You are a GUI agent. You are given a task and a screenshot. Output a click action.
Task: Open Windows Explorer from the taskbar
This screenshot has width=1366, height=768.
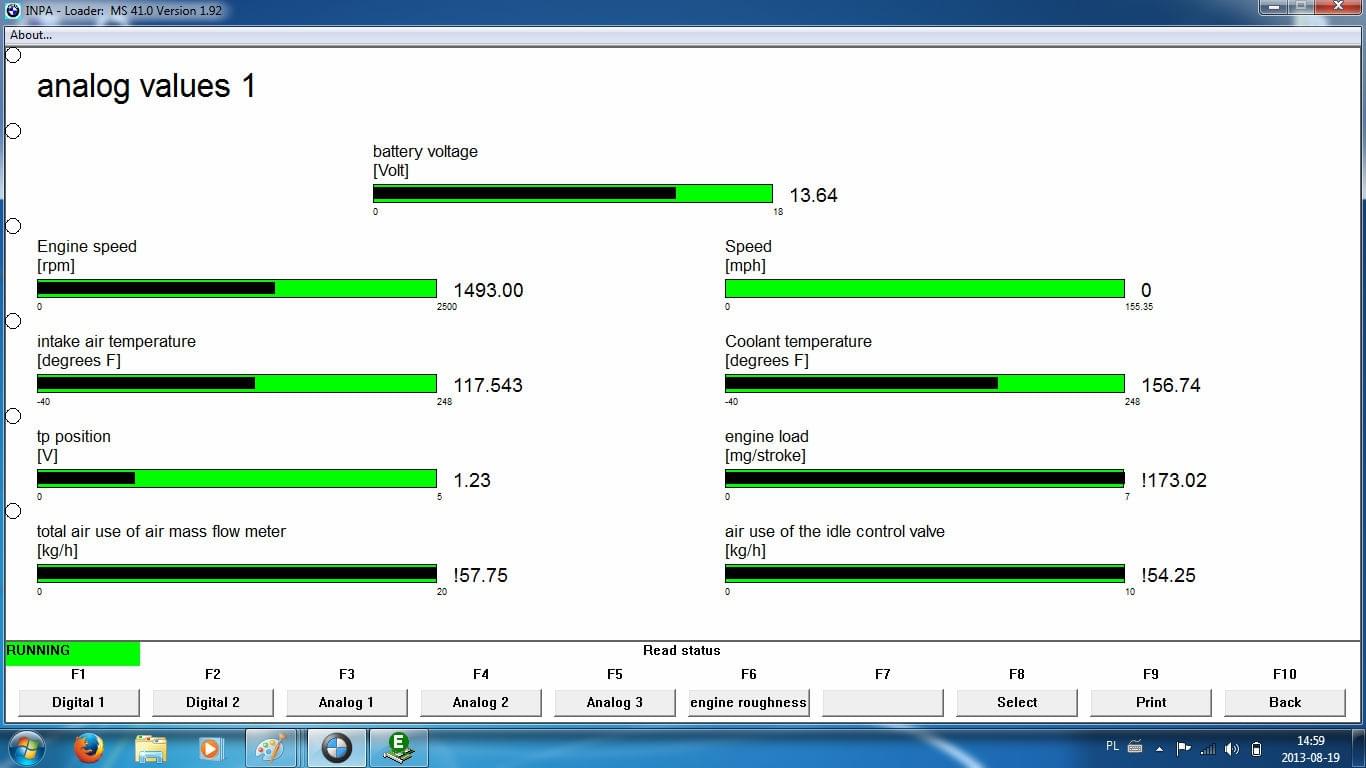[151, 748]
